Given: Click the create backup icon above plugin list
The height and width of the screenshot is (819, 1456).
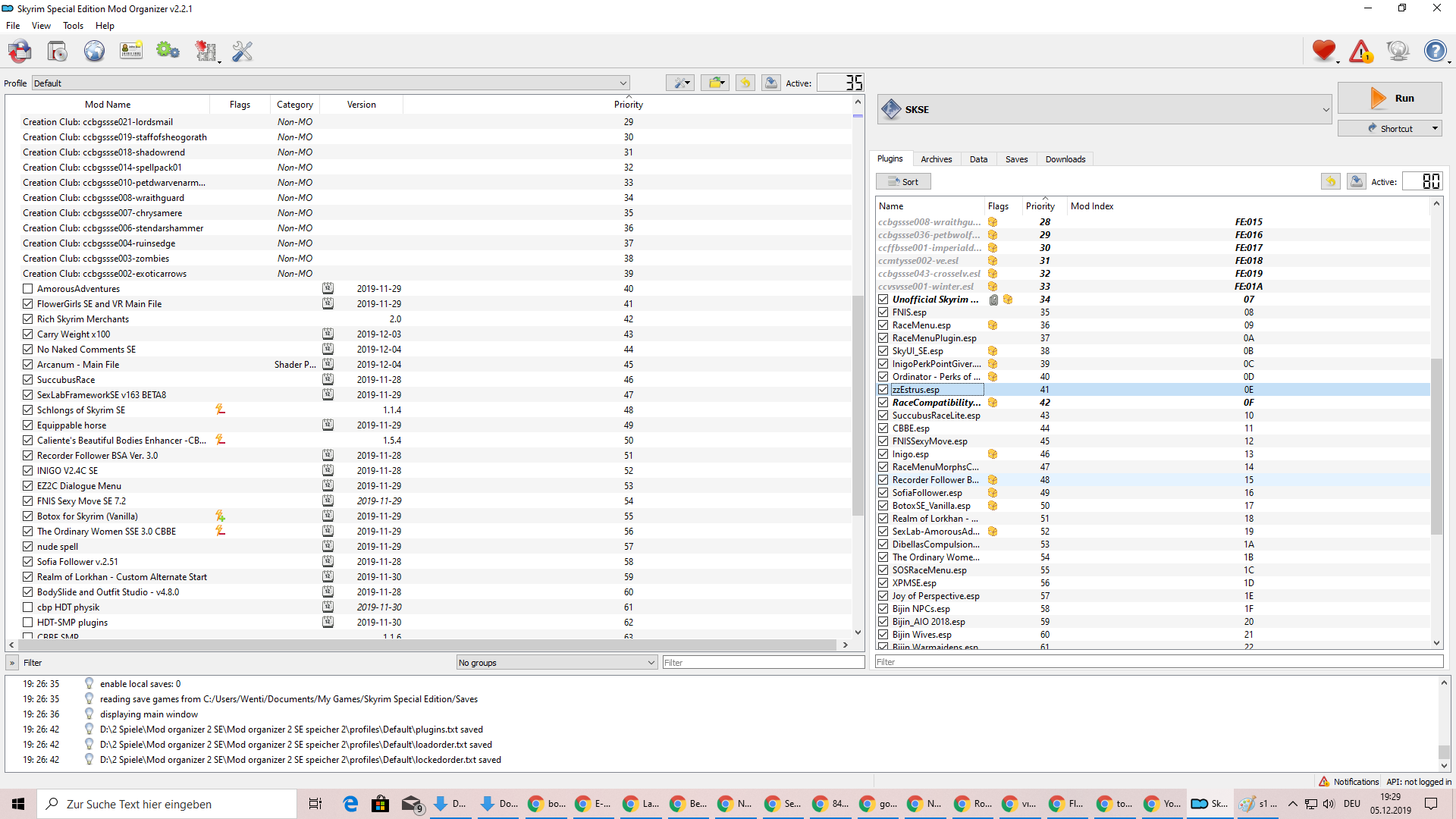Looking at the screenshot, I should point(1357,181).
